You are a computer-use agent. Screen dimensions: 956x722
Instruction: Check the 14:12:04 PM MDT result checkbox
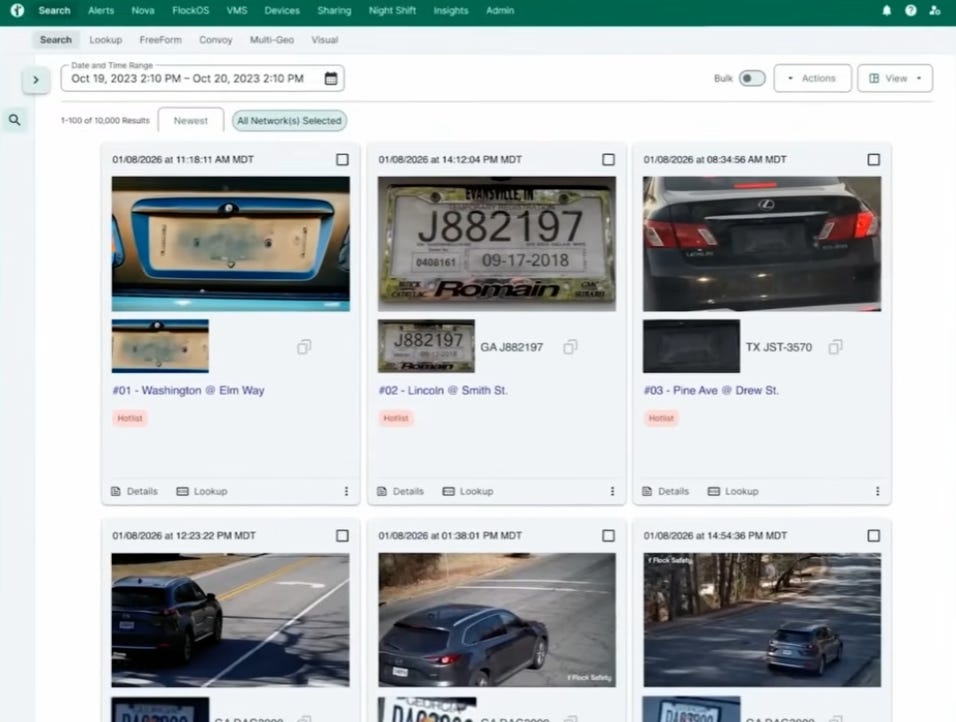(608, 159)
